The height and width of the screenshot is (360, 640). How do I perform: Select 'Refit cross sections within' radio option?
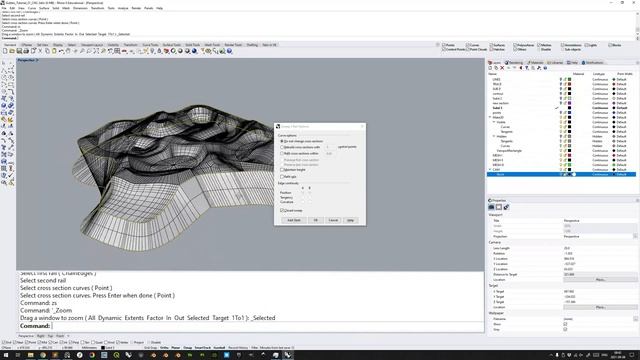click(x=282, y=153)
